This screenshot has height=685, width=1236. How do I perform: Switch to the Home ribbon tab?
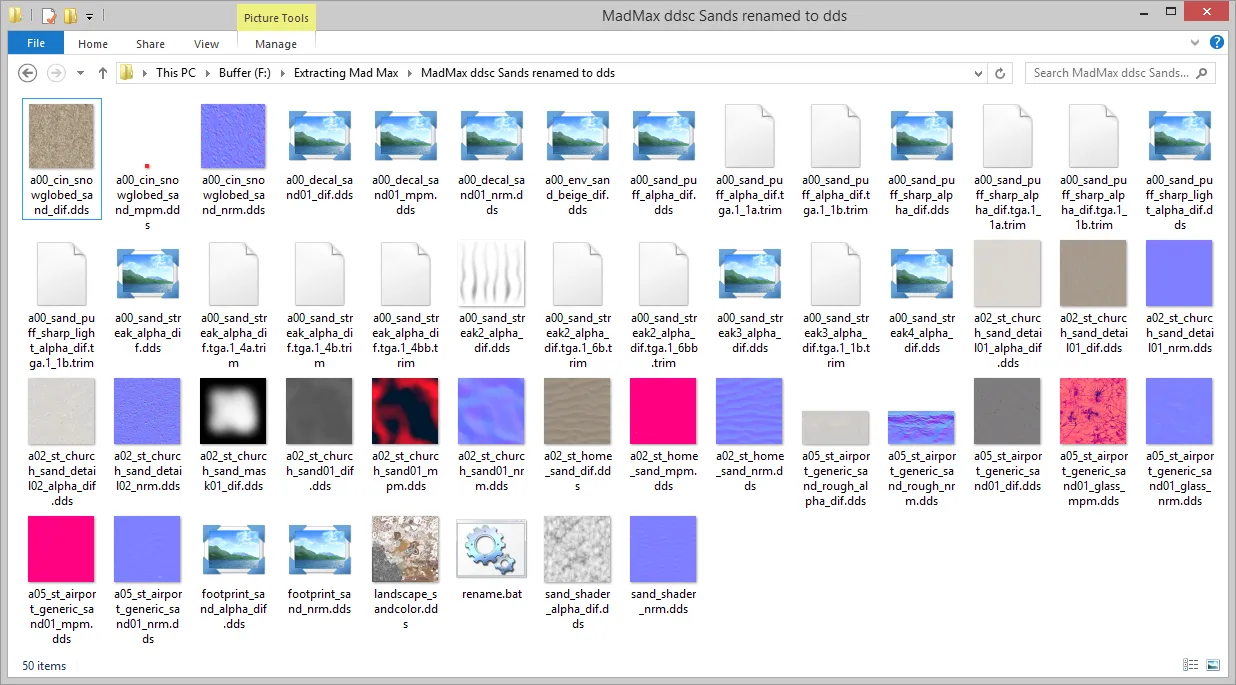pos(93,44)
